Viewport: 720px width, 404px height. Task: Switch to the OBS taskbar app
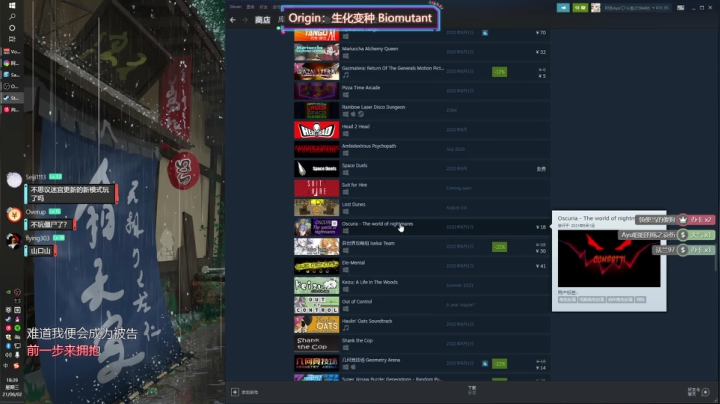[11, 86]
